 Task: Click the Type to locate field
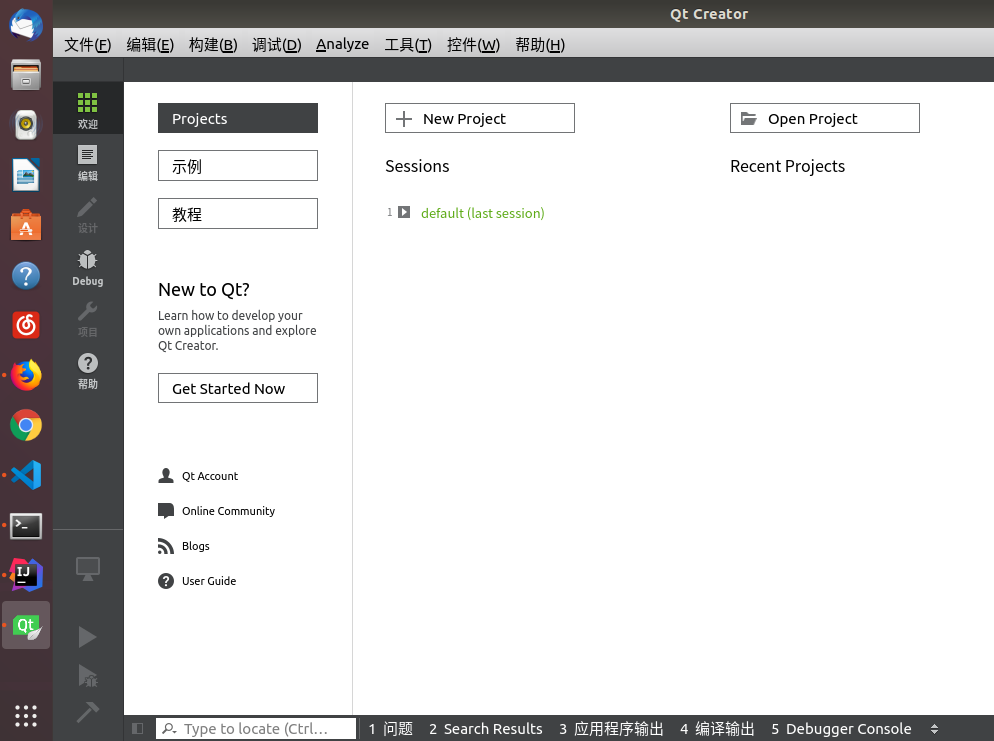[255, 728]
